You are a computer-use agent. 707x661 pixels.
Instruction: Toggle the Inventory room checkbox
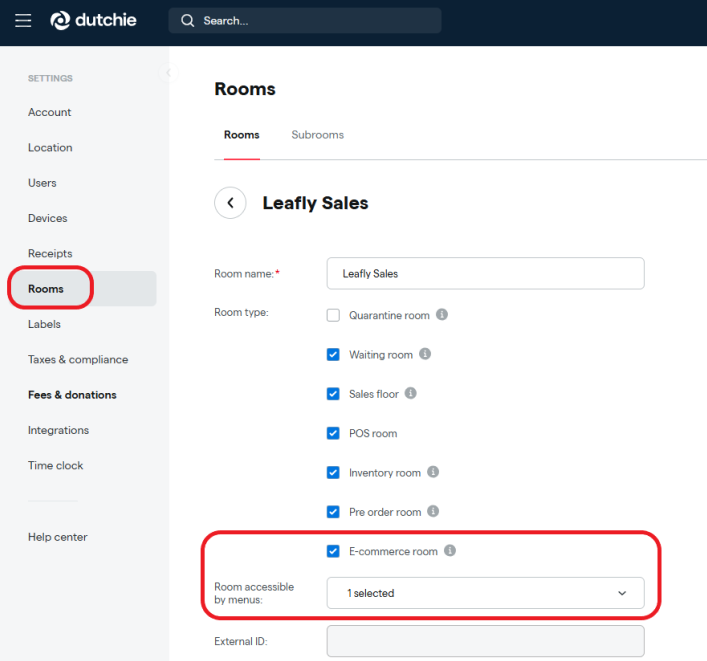coord(333,473)
